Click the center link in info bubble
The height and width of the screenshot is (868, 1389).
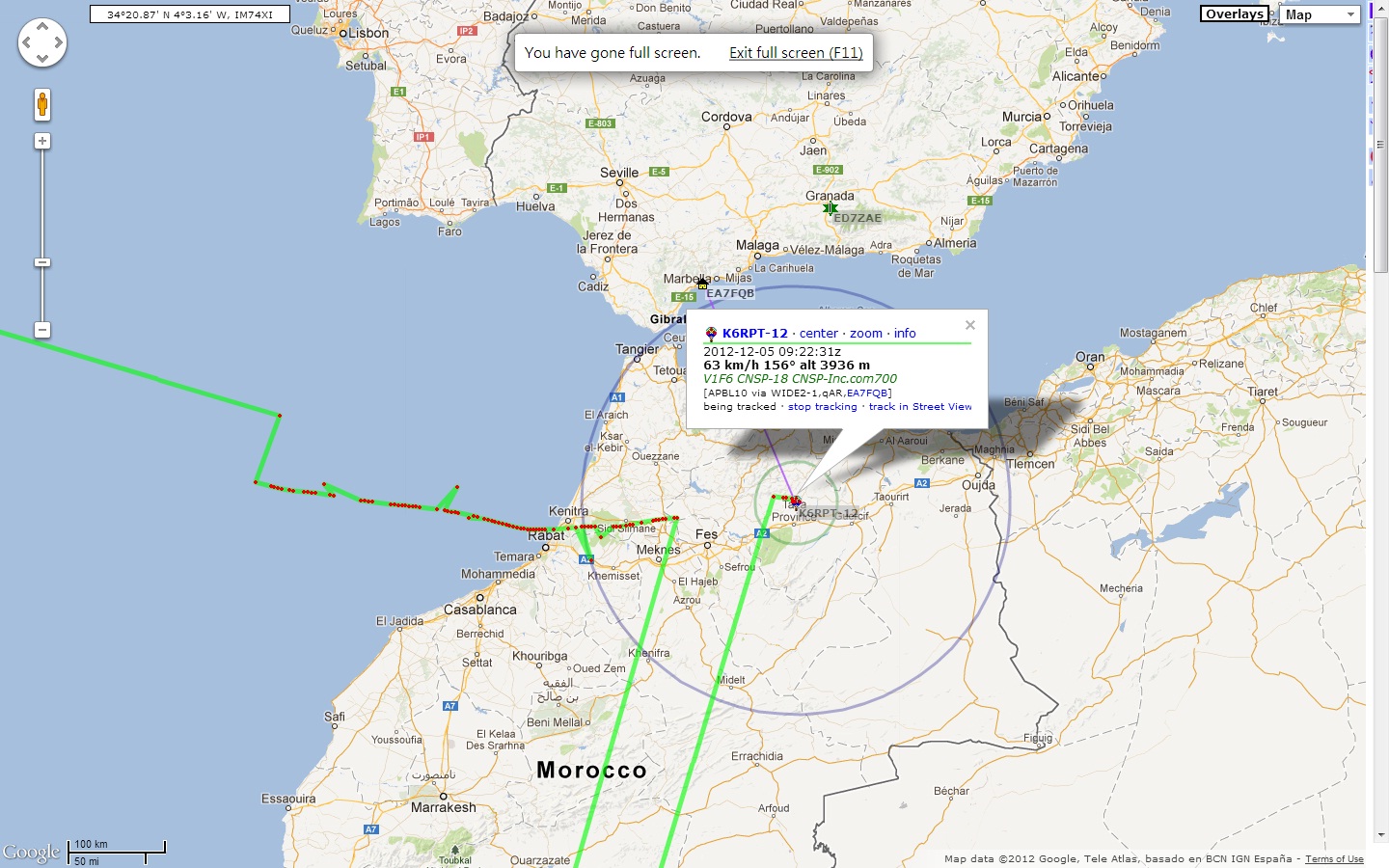[x=819, y=334]
